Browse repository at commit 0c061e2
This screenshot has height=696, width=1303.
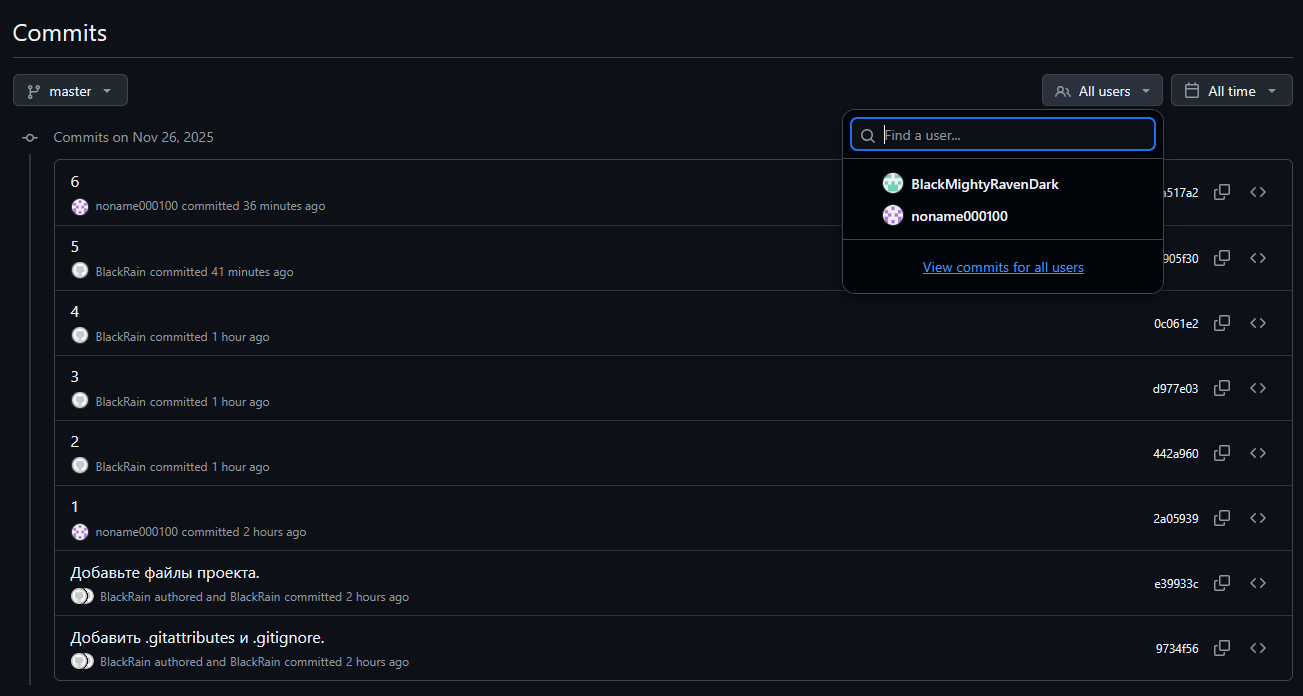1258,323
